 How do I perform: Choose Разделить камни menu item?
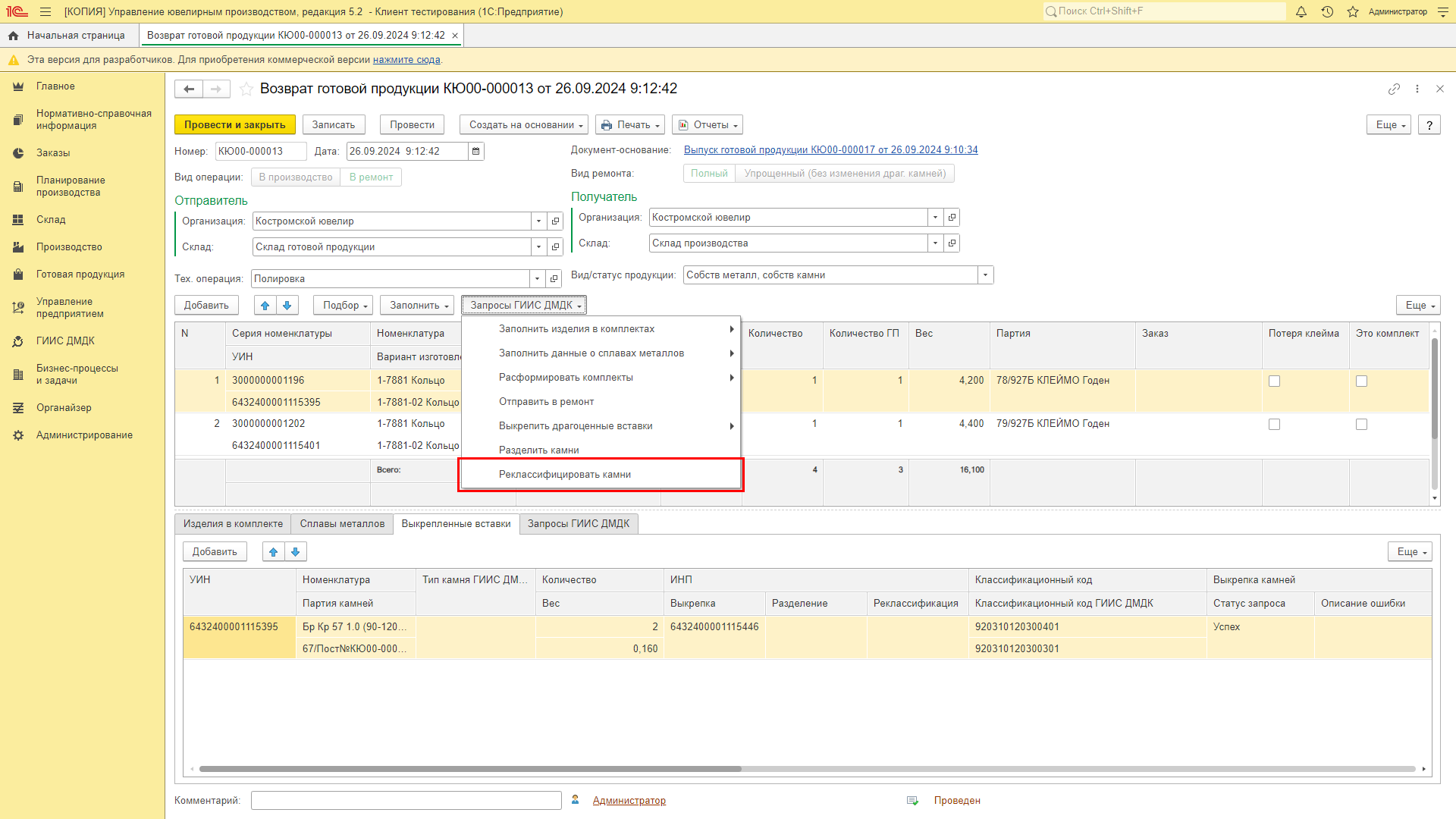point(601,450)
